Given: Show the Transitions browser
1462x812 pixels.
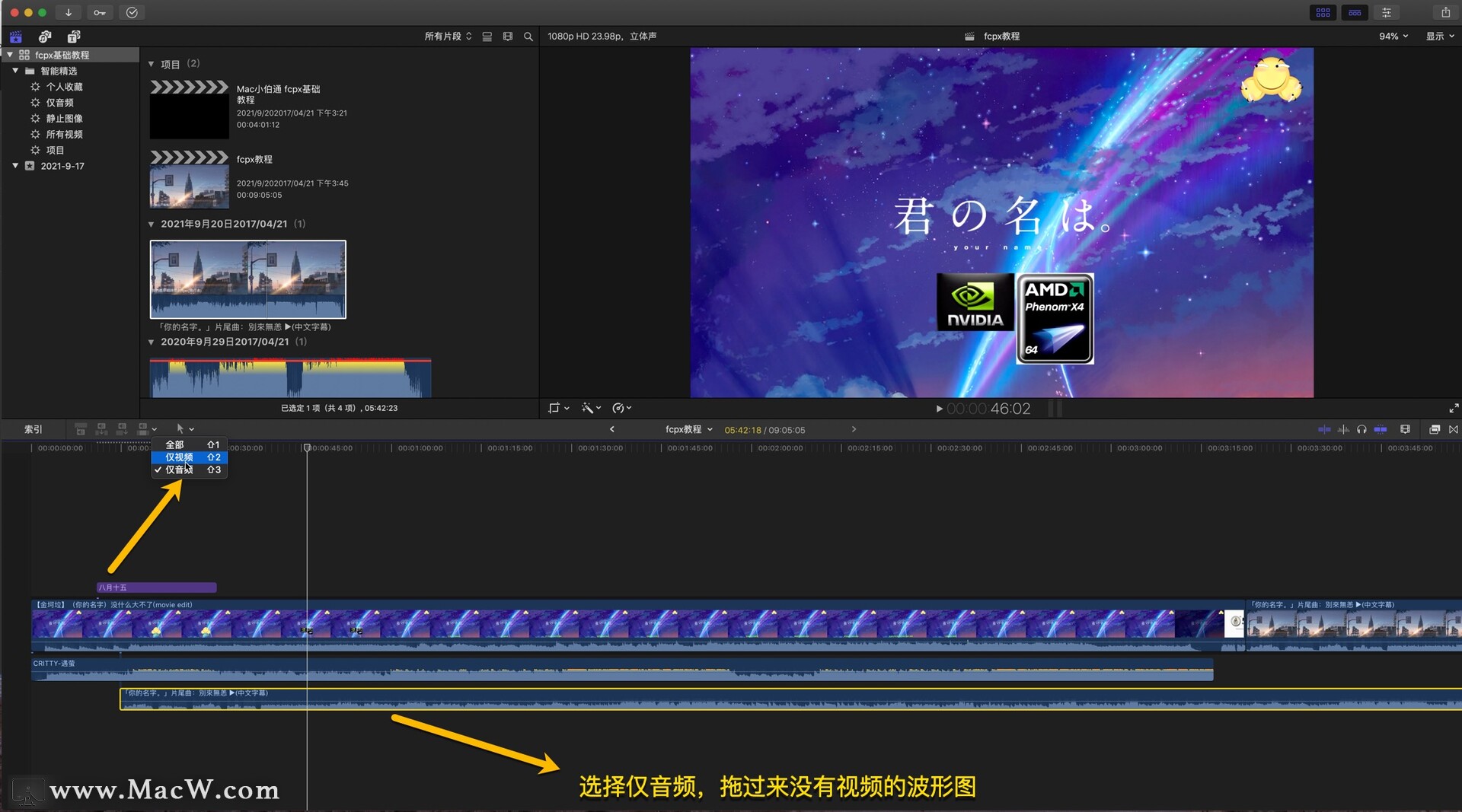Looking at the screenshot, I should [1454, 430].
